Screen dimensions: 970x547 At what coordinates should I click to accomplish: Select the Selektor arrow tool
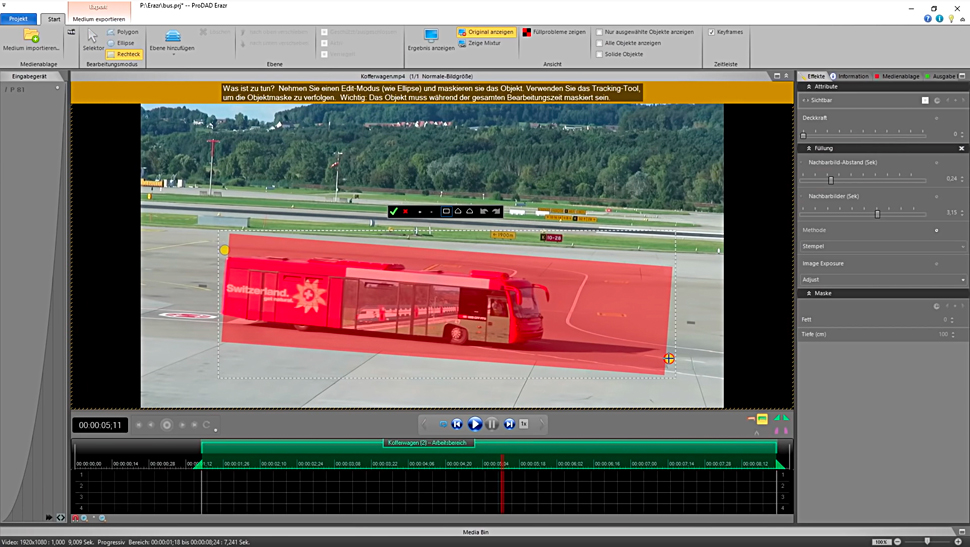click(92, 38)
